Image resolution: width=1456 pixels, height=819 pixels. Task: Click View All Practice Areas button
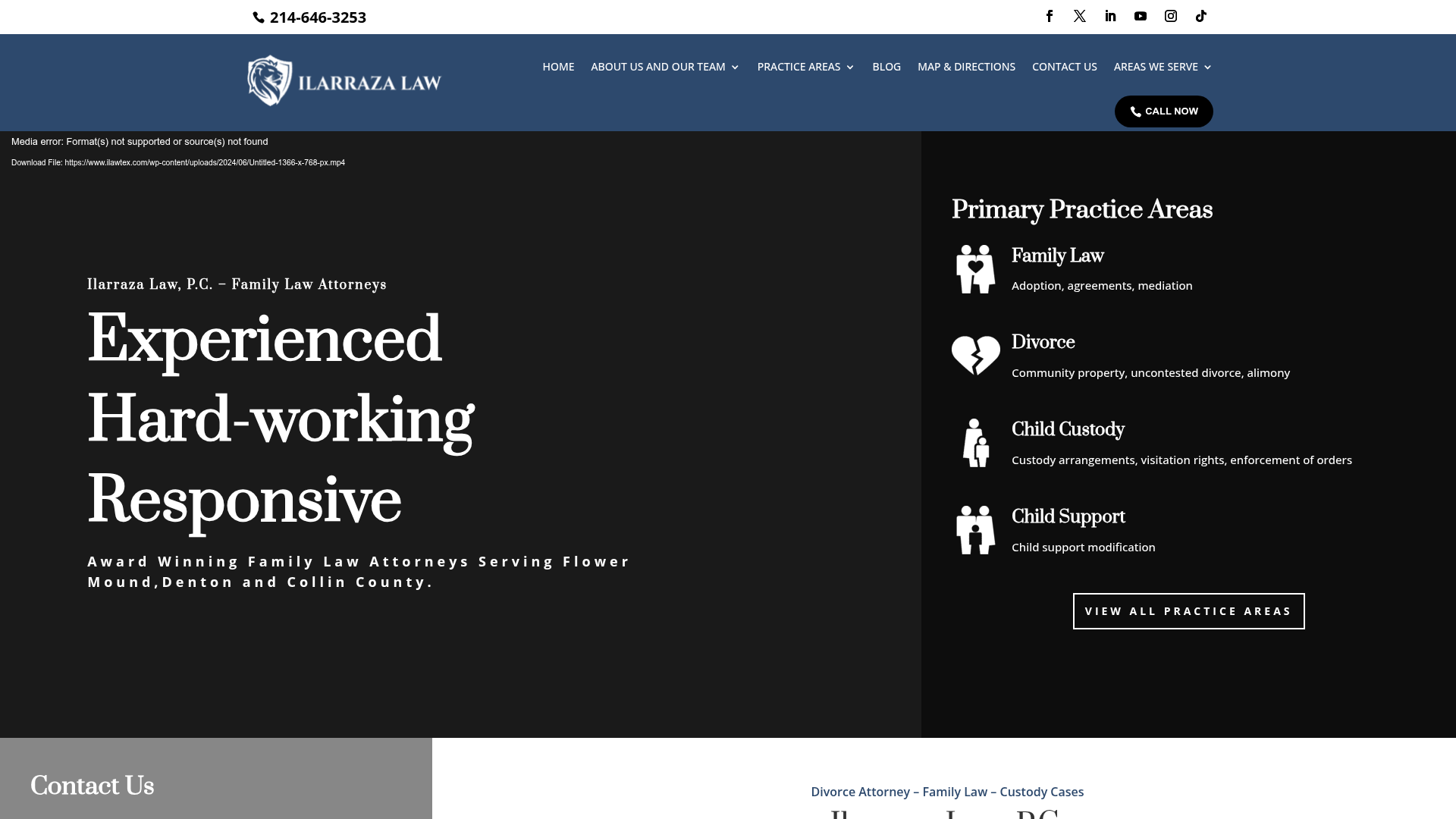click(1188, 611)
